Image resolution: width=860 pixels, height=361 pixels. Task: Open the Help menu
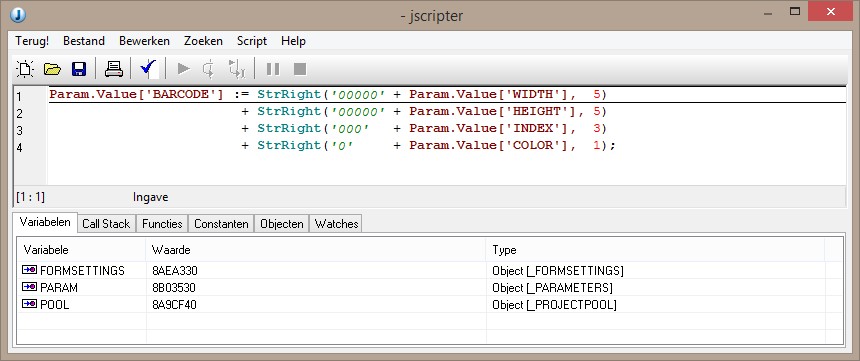point(293,41)
